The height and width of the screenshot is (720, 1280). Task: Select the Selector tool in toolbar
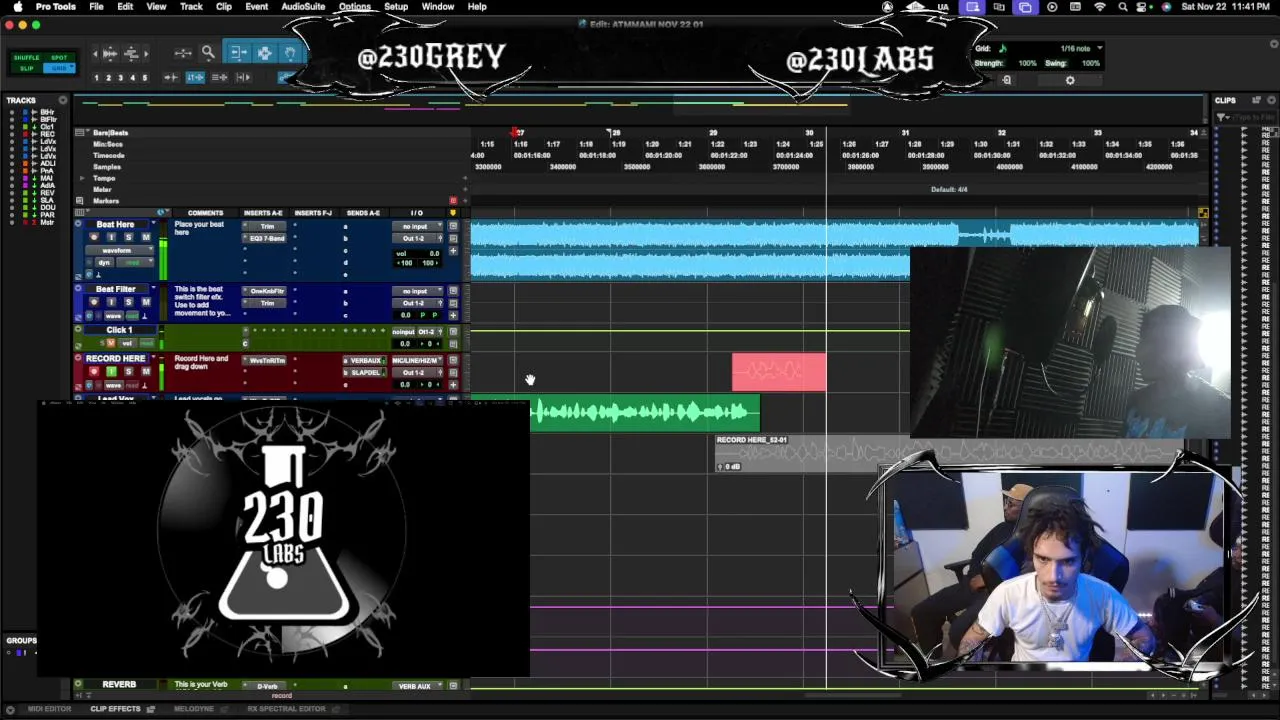point(265,52)
